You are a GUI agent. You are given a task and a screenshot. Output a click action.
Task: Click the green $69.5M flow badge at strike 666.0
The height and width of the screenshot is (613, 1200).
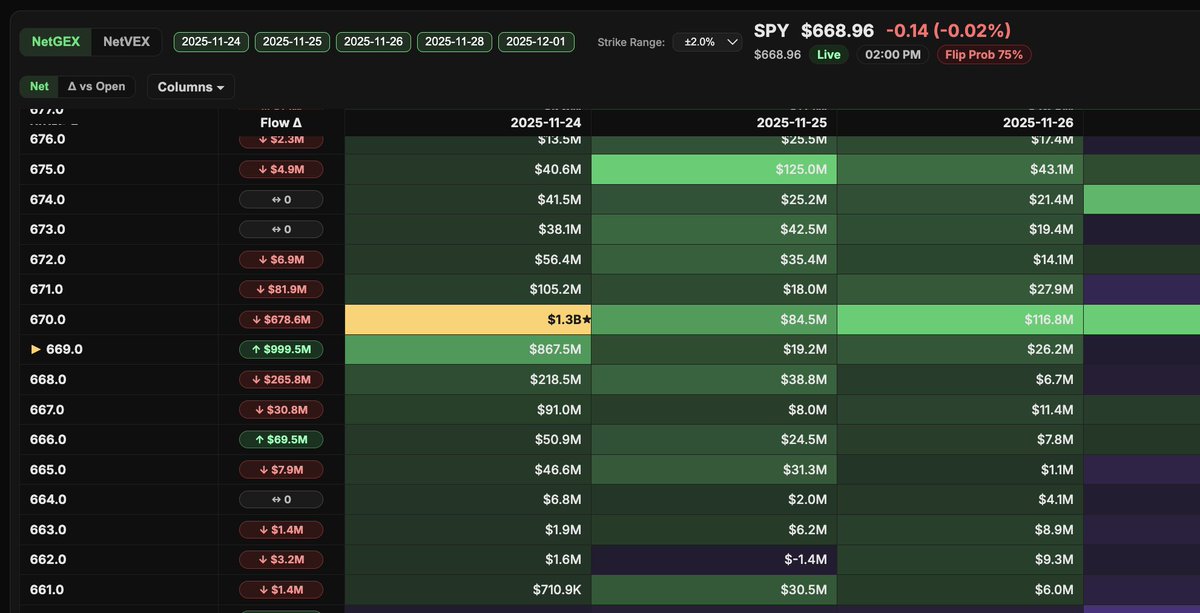[x=281, y=439]
